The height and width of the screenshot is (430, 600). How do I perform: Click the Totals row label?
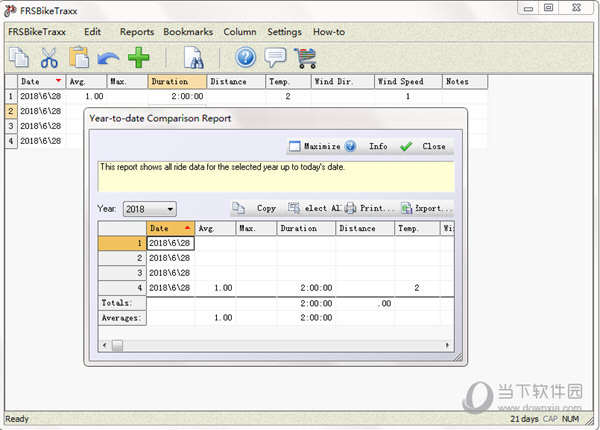122,303
